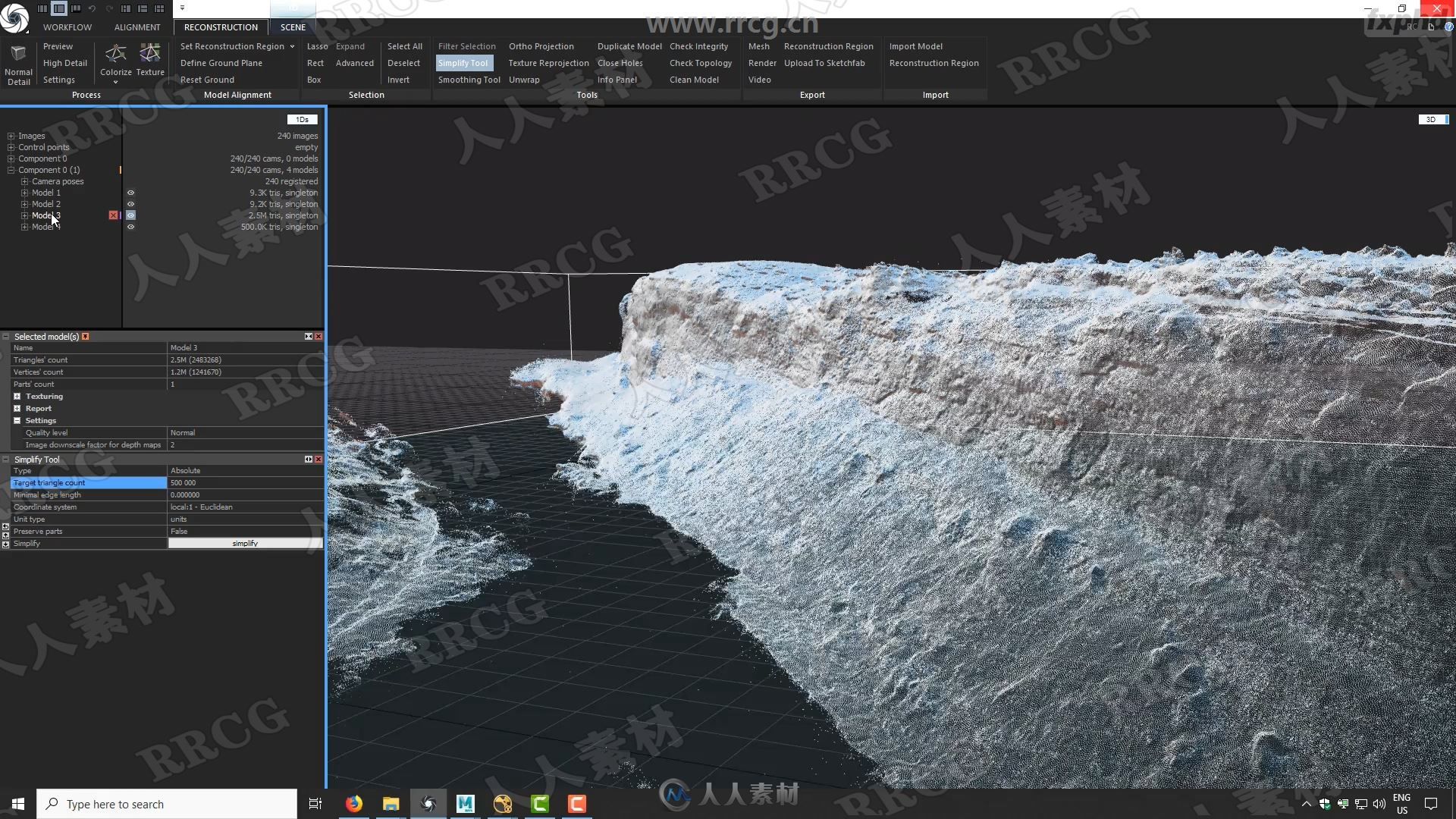Collapse the Component 0 (1) tree node
This screenshot has height=819, width=1456.
pos(11,170)
